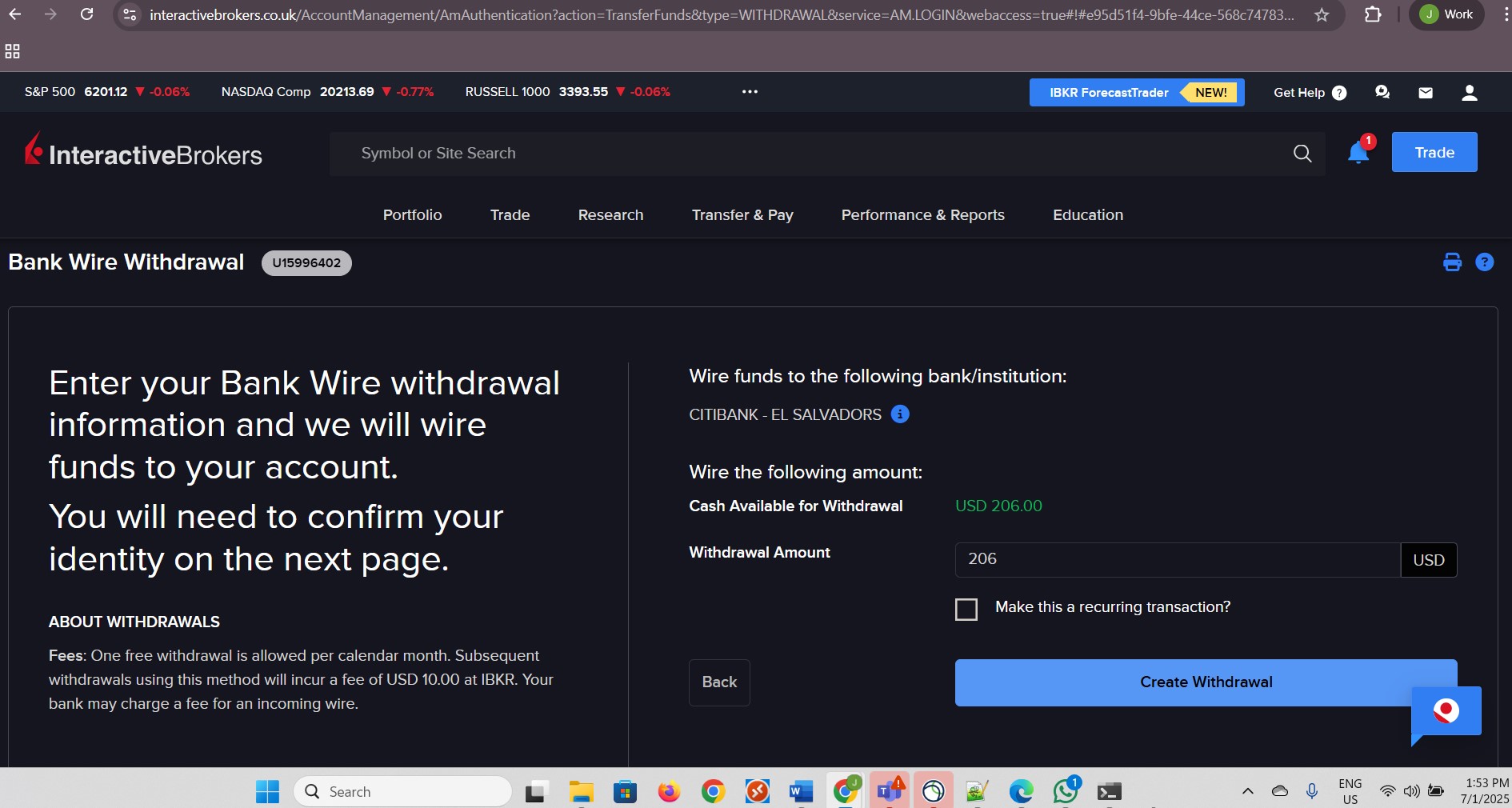The width and height of the screenshot is (1512, 808).
Task: Open the Transfer & Pay menu
Action: coord(742,215)
